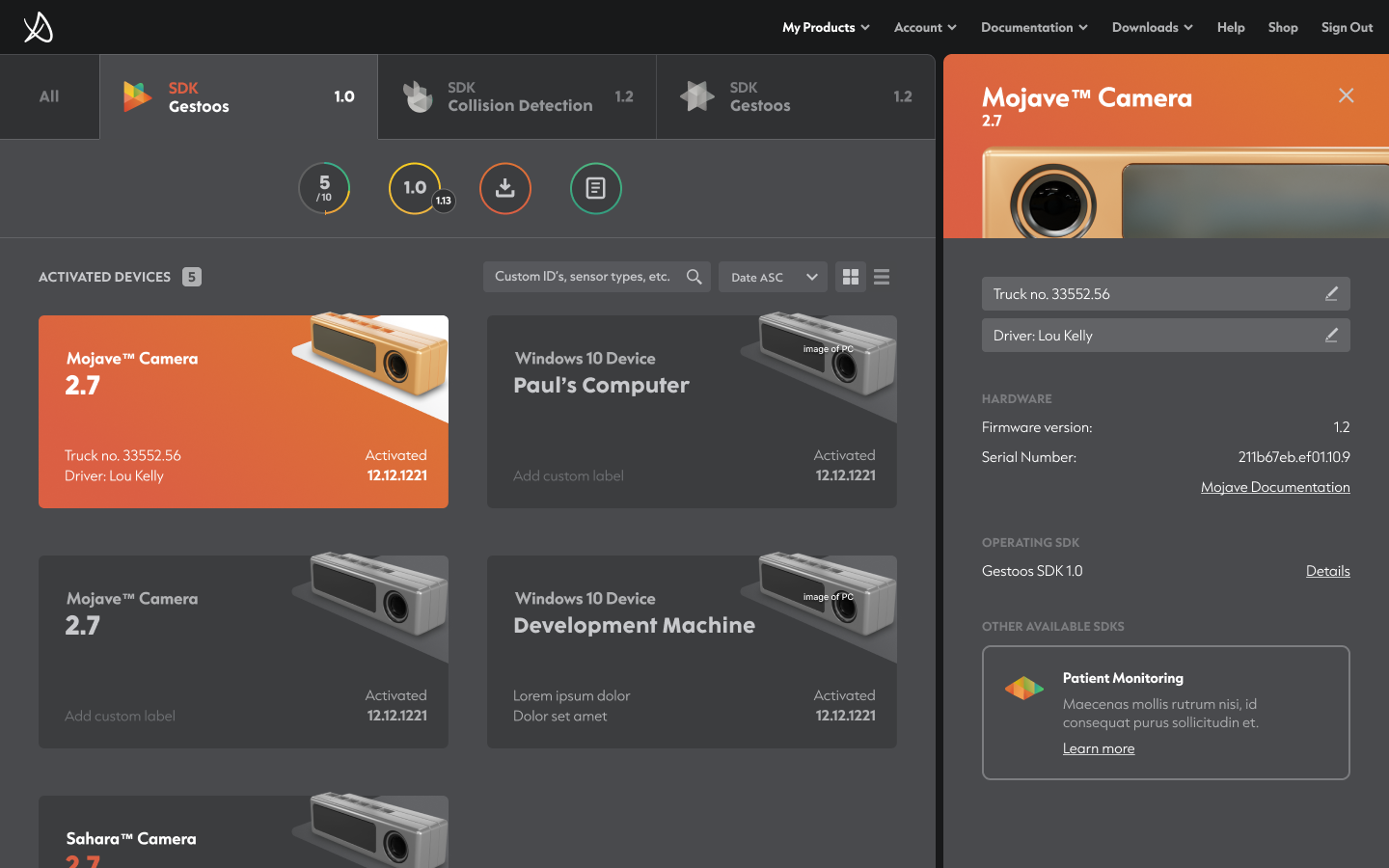Expand the Account menu
This screenshot has height=868, width=1389.
[x=925, y=27]
